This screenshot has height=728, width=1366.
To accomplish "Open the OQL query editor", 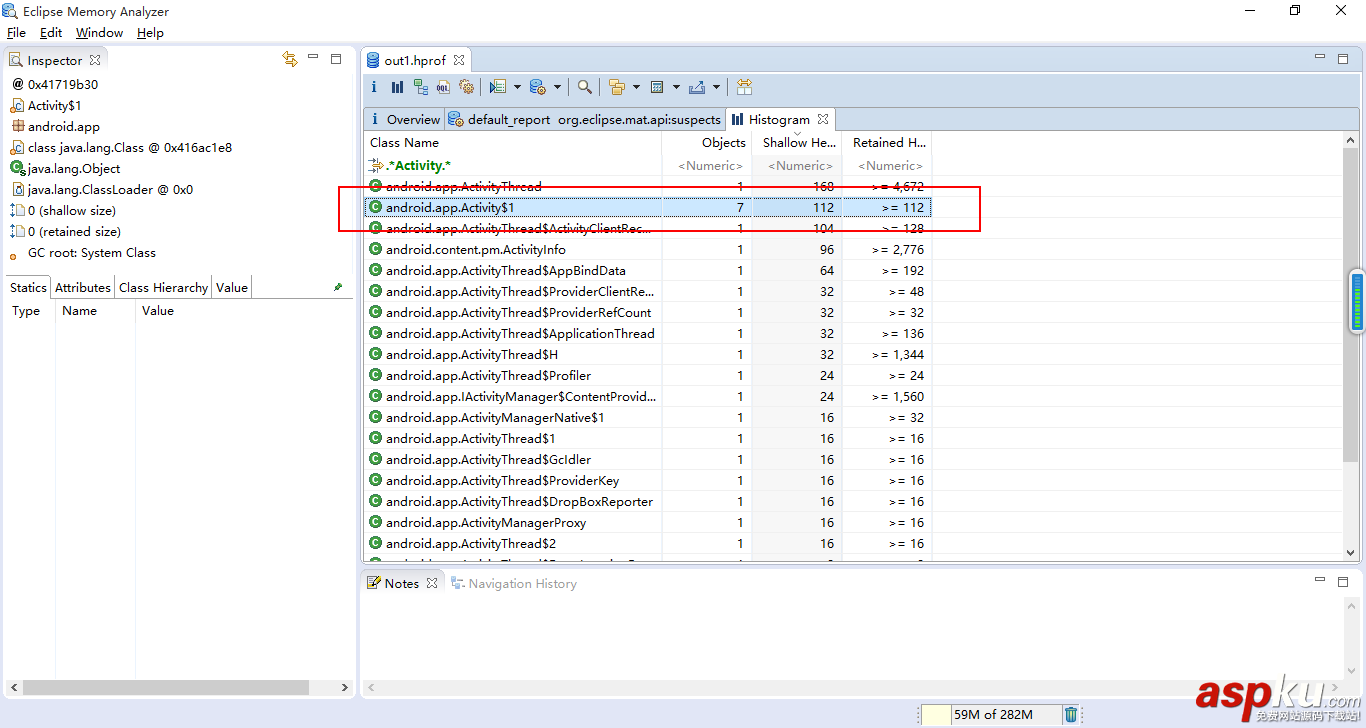I will click(x=443, y=87).
